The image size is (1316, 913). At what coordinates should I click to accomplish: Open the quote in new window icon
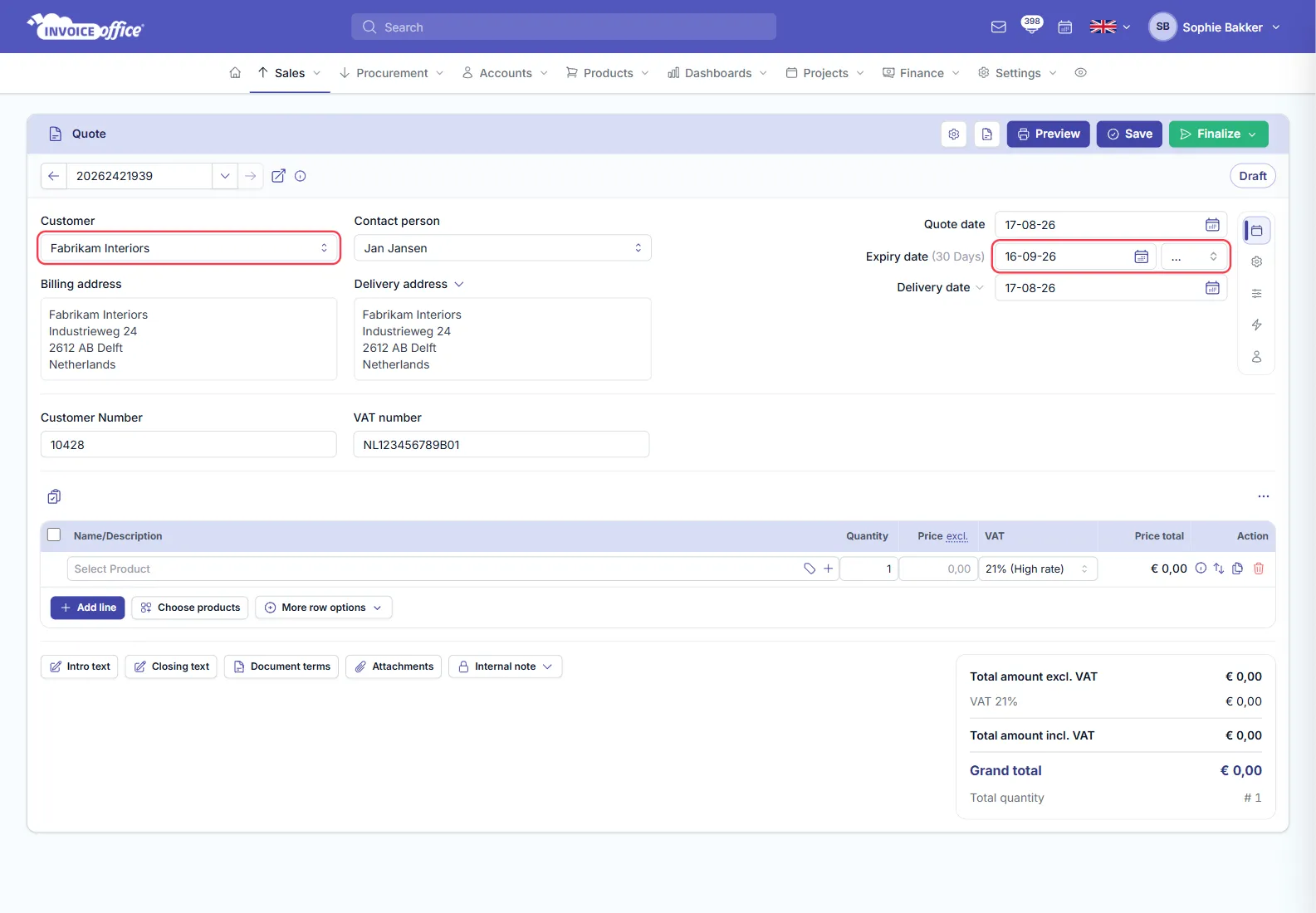pyautogui.click(x=278, y=176)
